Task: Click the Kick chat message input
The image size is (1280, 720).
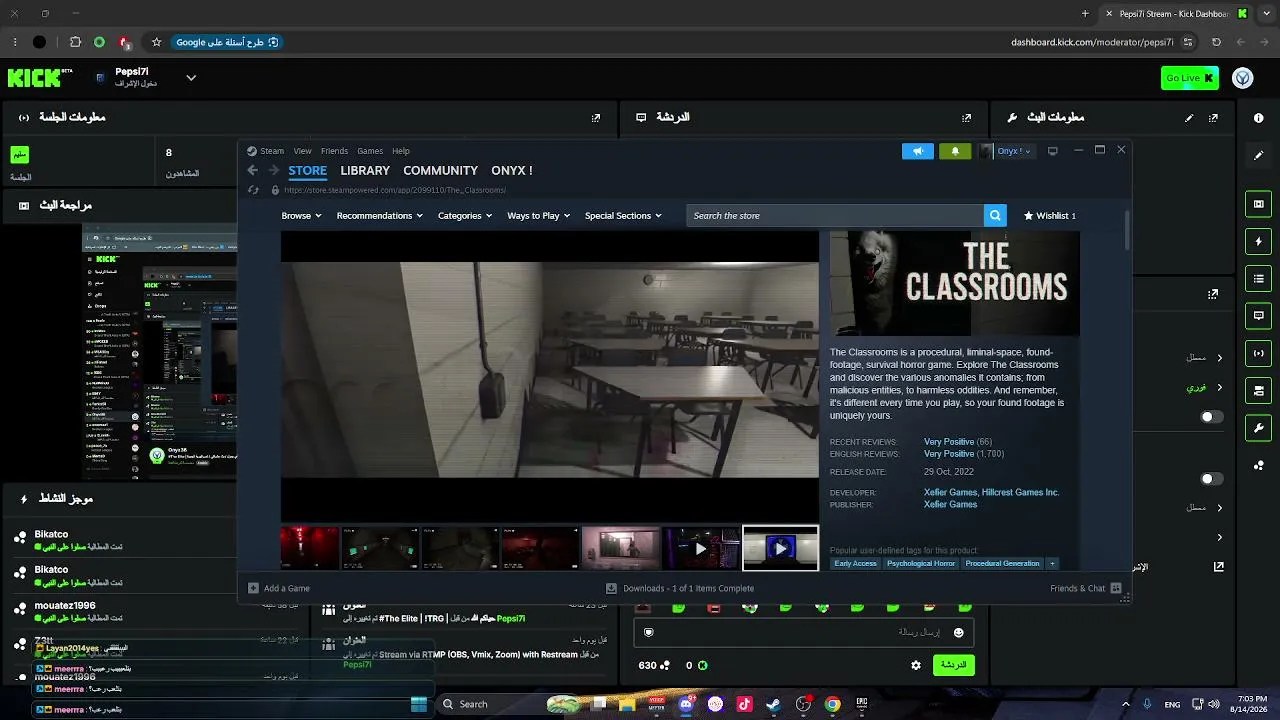Action: [802, 632]
